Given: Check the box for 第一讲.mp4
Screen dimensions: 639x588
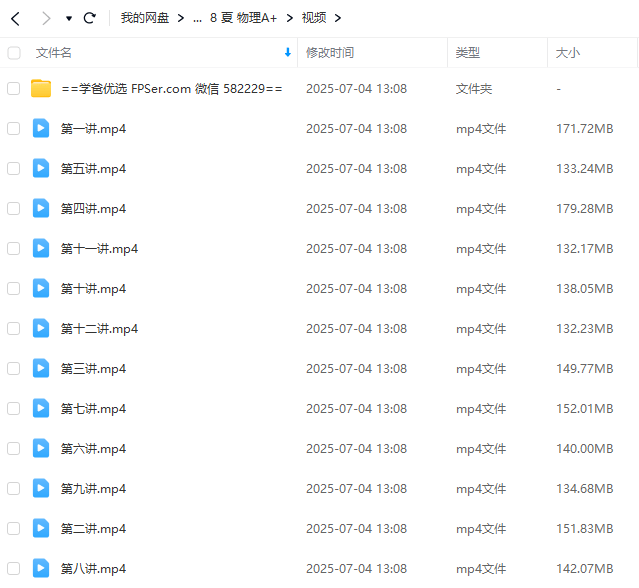Looking at the screenshot, I should click(x=13, y=128).
